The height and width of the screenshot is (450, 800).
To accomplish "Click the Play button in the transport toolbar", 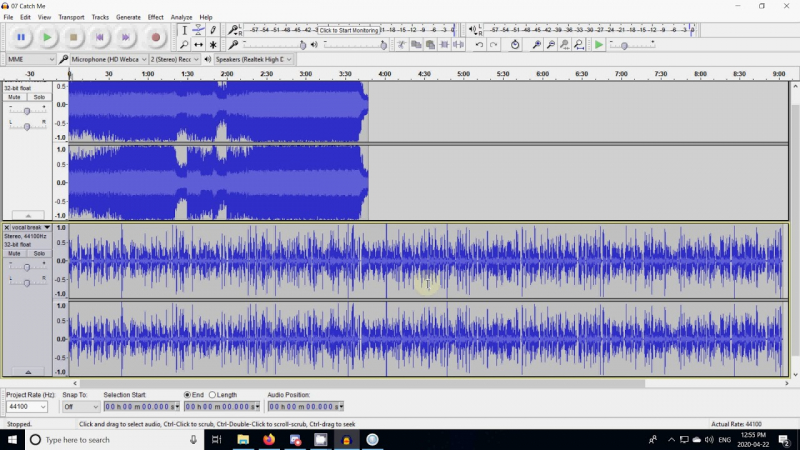I will point(47,37).
